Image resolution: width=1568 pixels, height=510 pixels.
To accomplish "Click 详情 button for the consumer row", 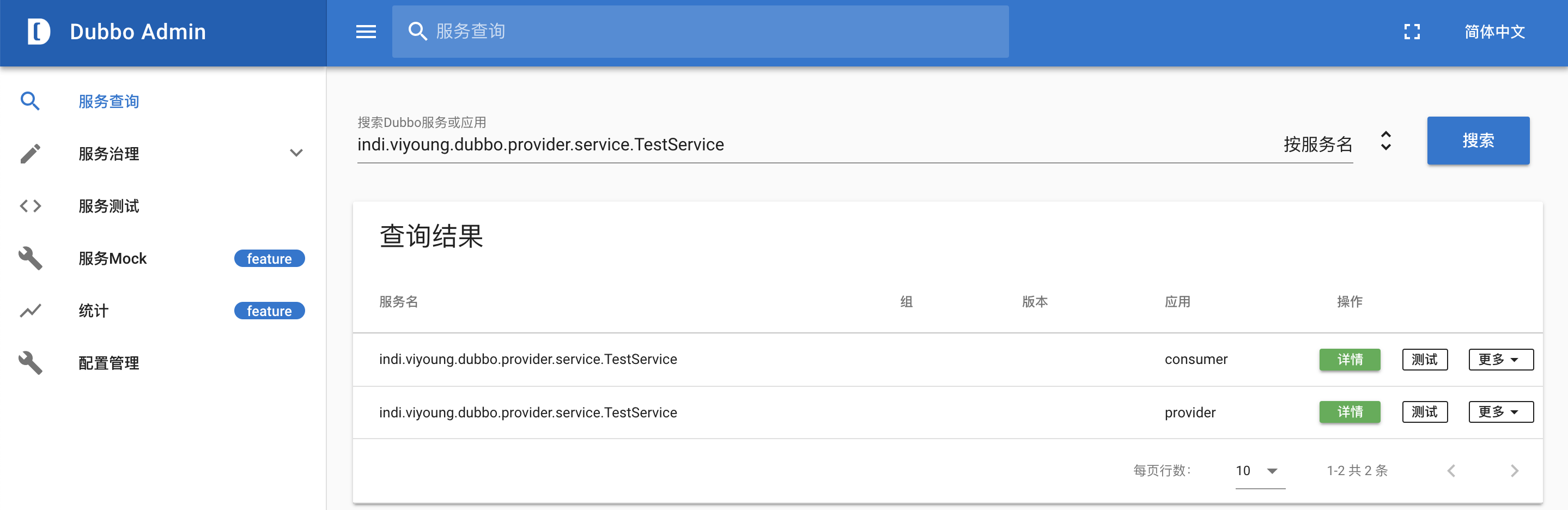I will click(1349, 359).
